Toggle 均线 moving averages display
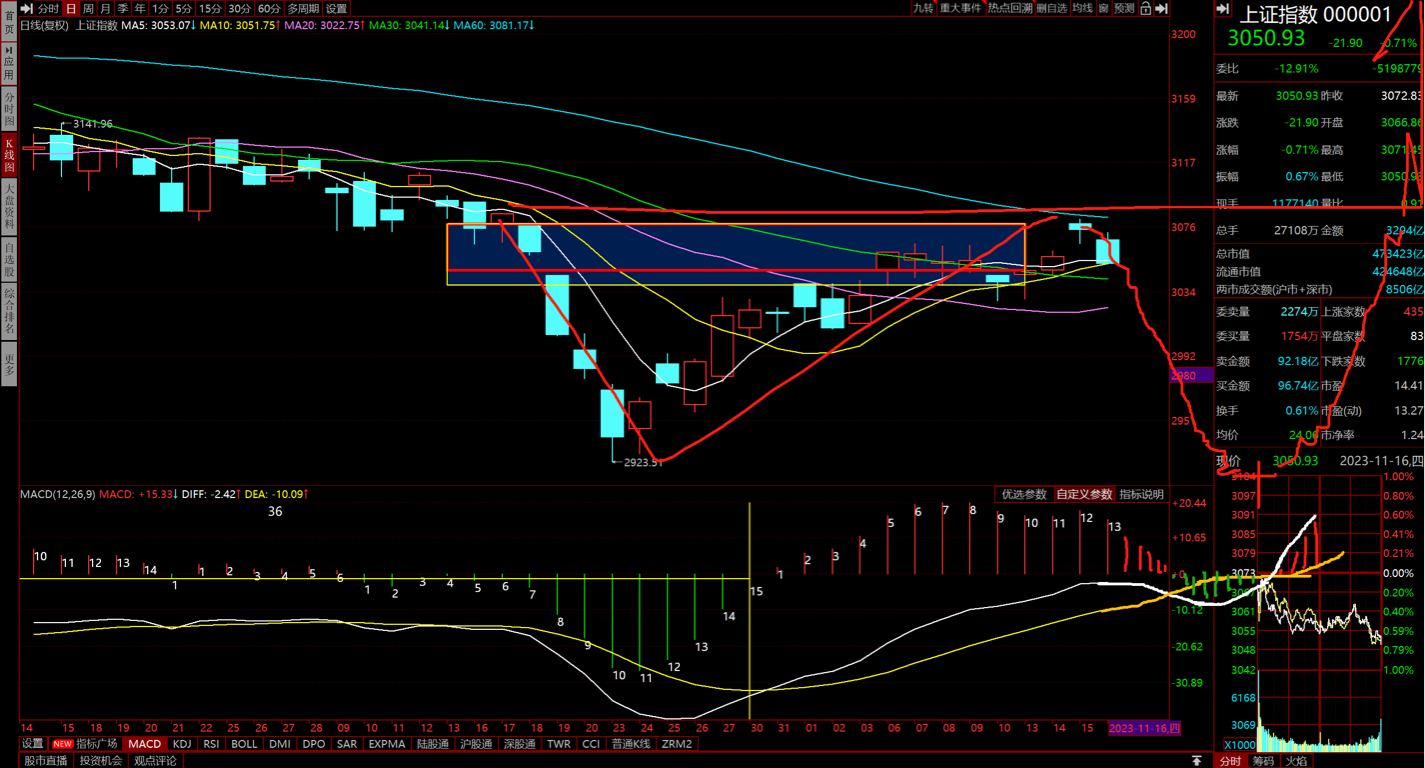The width and height of the screenshot is (1425, 768). pos(1083,8)
